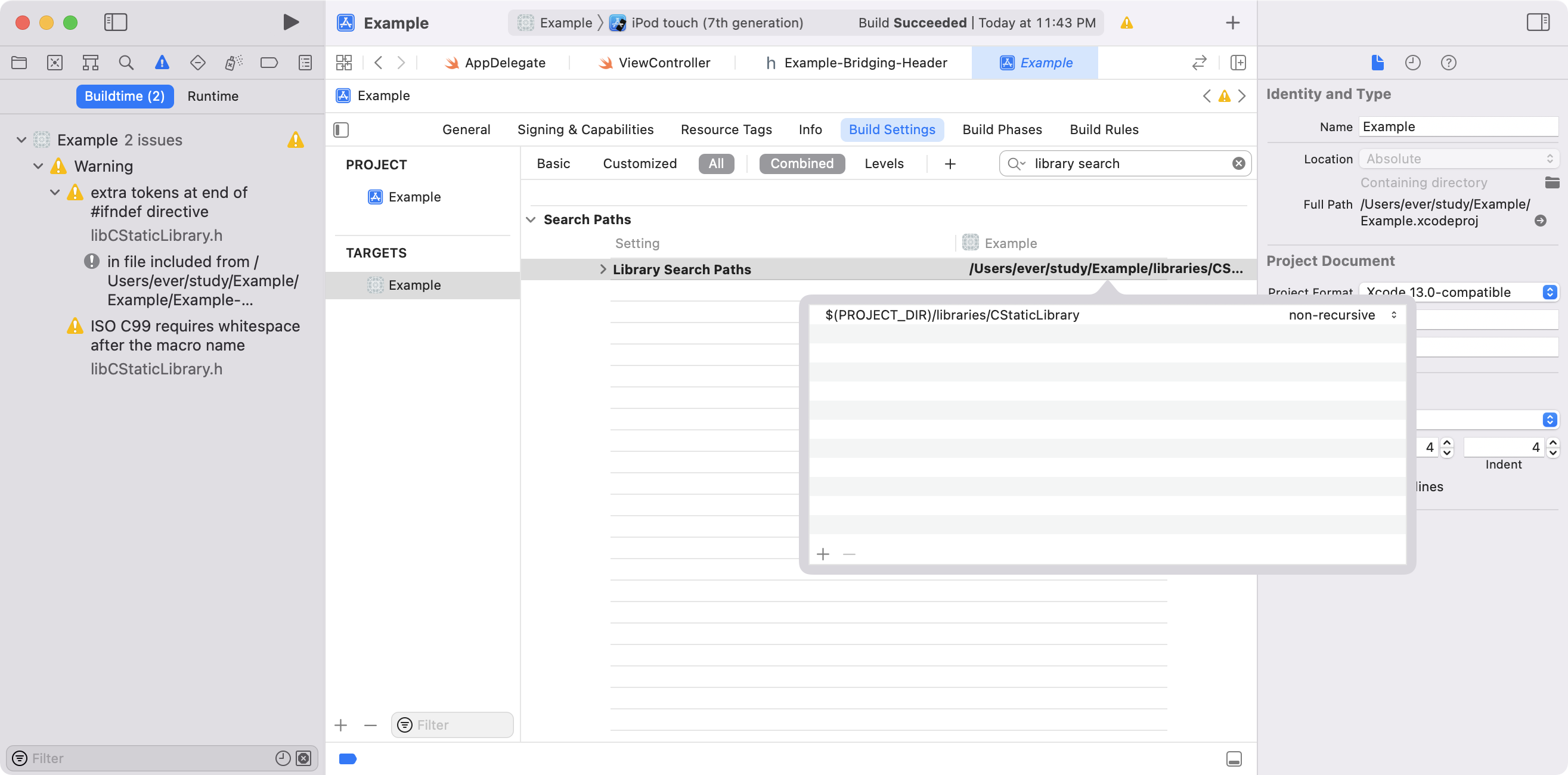
Task: Increase the Indent width stepper
Action: [1552, 442]
